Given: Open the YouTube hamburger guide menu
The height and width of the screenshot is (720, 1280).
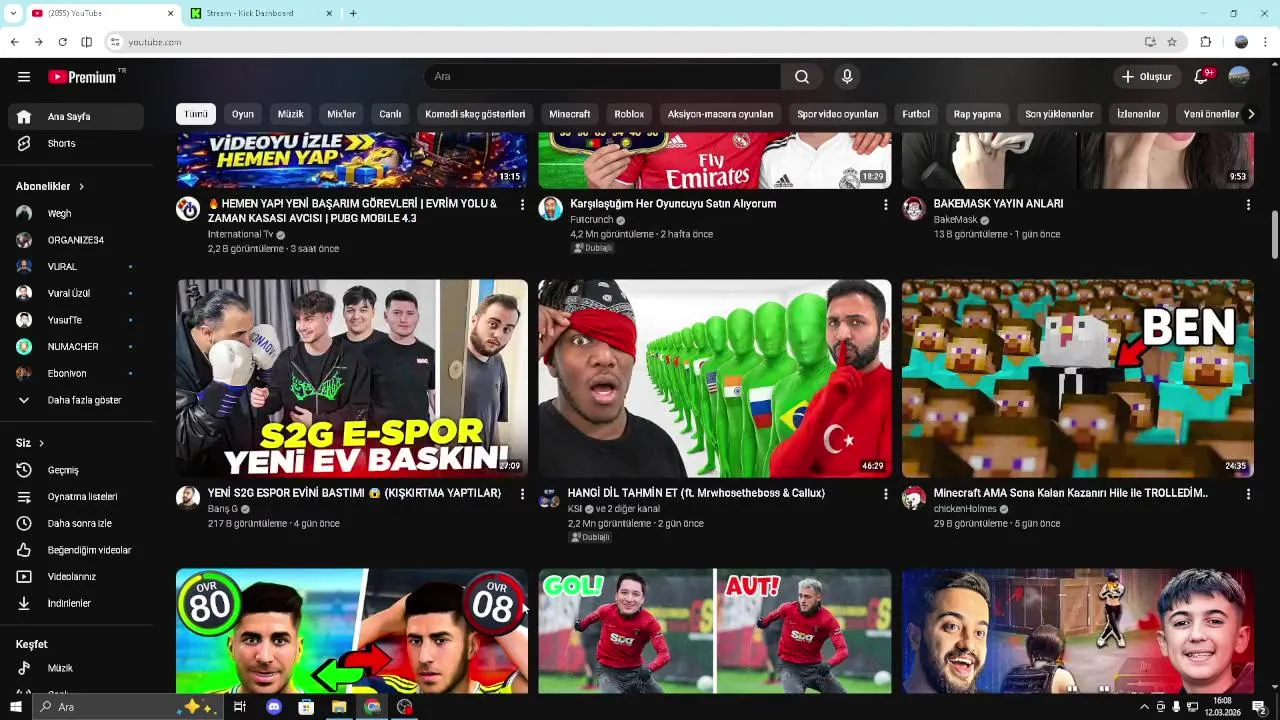Looking at the screenshot, I should 24,77.
